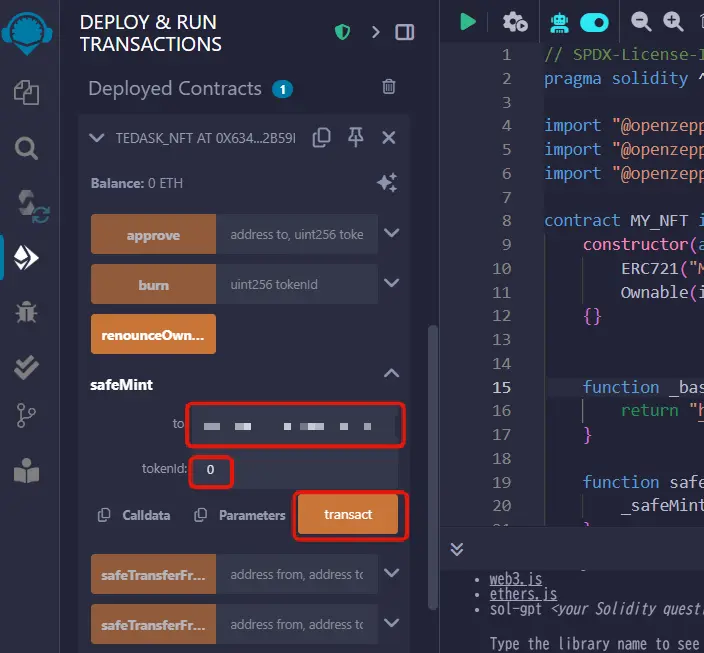The image size is (704, 653).
Task: Click the burn uint256 tokenId field
Action: pos(297,284)
